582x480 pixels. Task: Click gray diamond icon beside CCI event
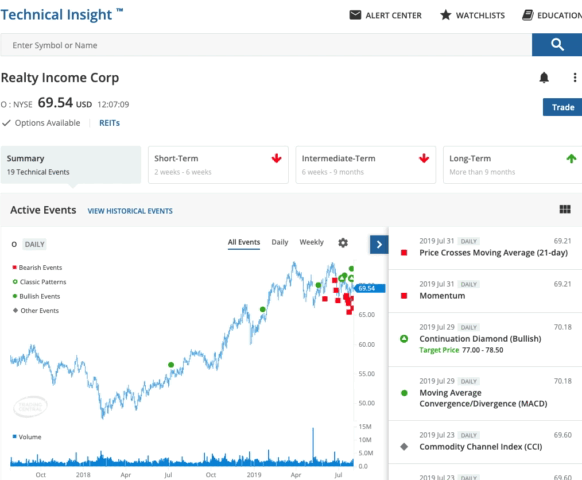point(404,447)
